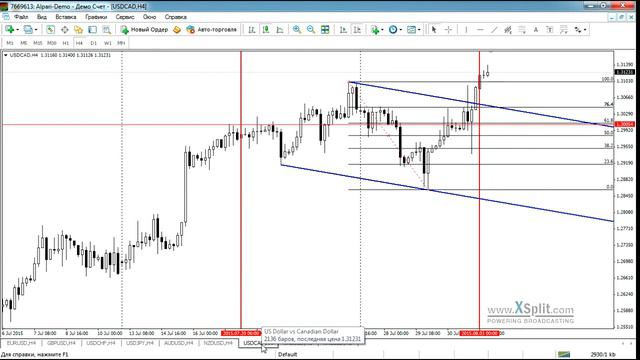Viewport: 640px width, 360px height.
Task: Switch to the AUDUSD,H4 chart tab
Action: 179,343
